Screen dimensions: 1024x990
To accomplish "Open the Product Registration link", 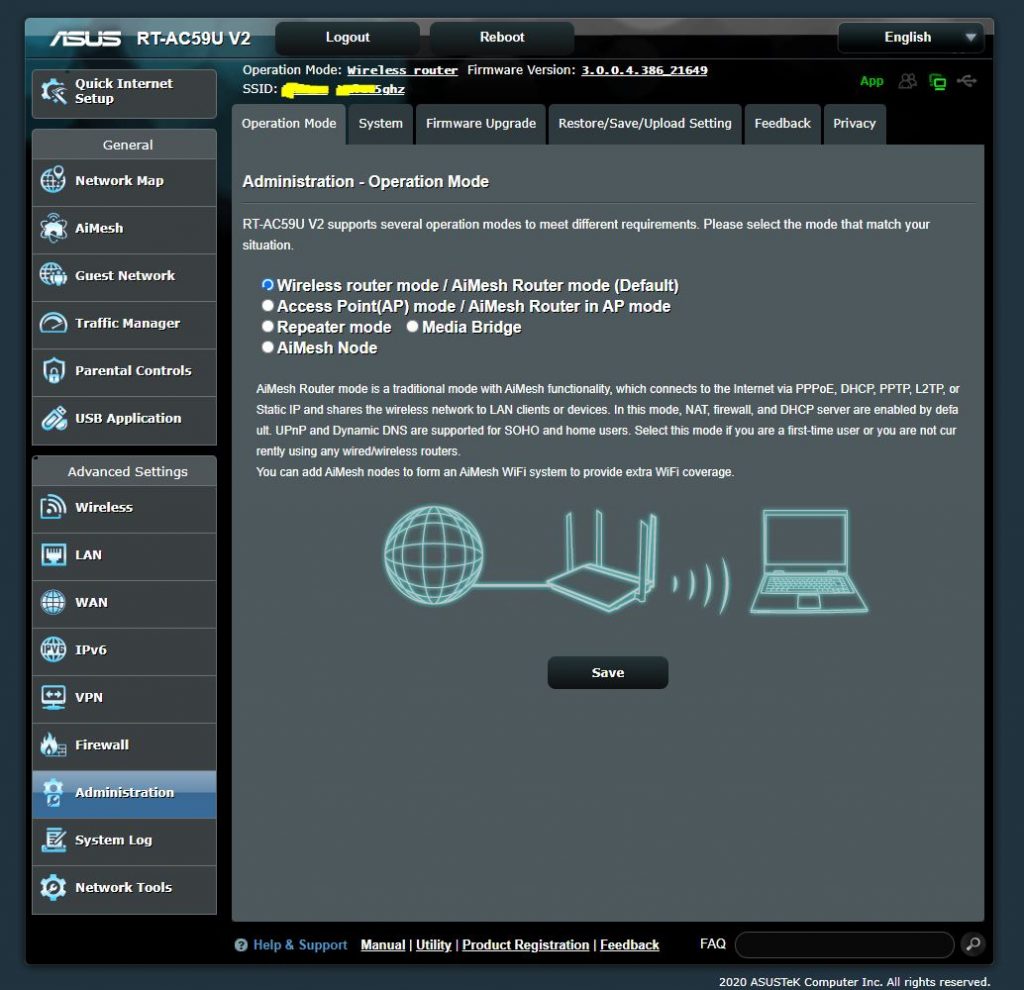I will (x=526, y=945).
